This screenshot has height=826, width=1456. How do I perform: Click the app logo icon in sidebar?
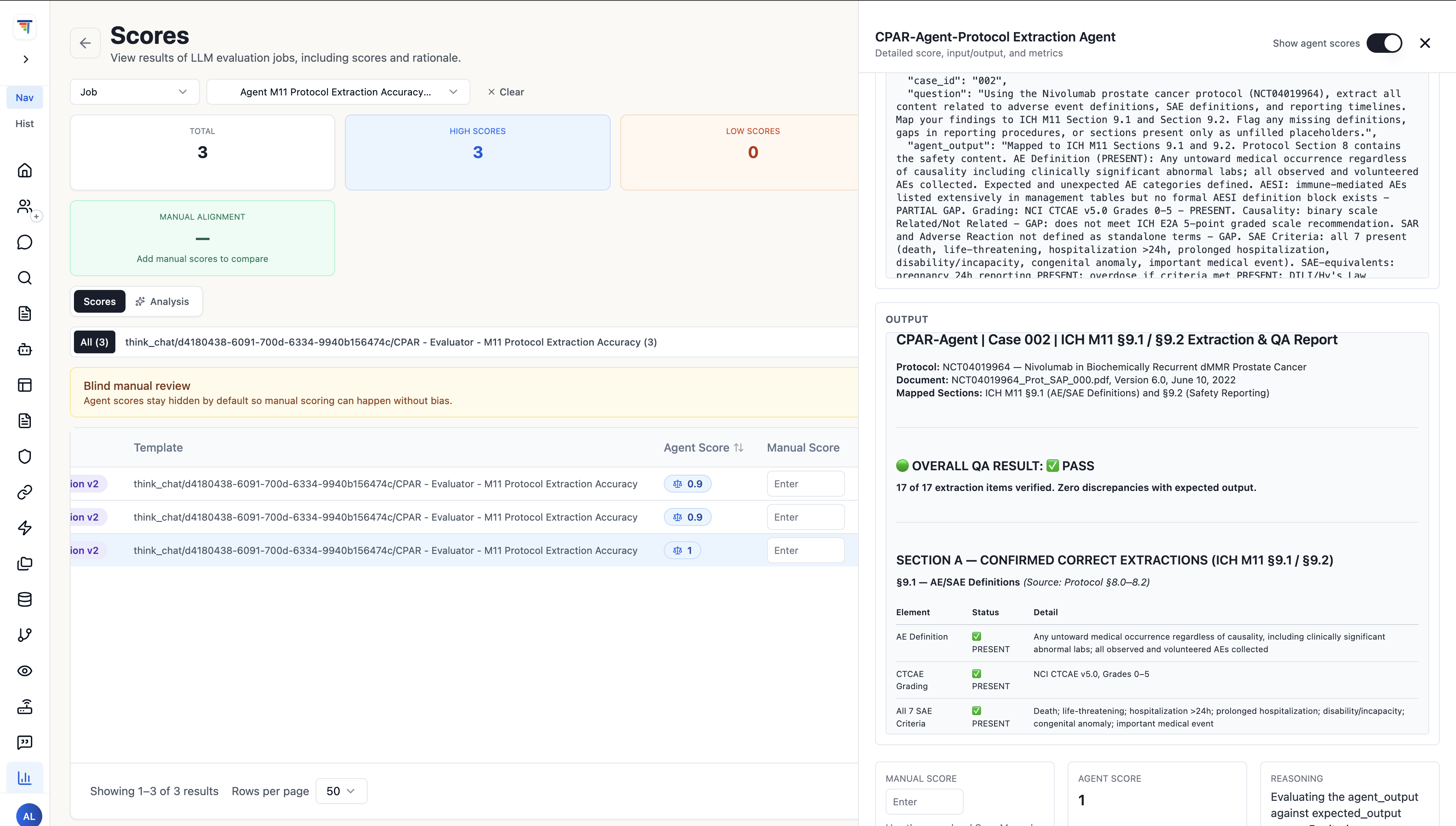(x=24, y=27)
